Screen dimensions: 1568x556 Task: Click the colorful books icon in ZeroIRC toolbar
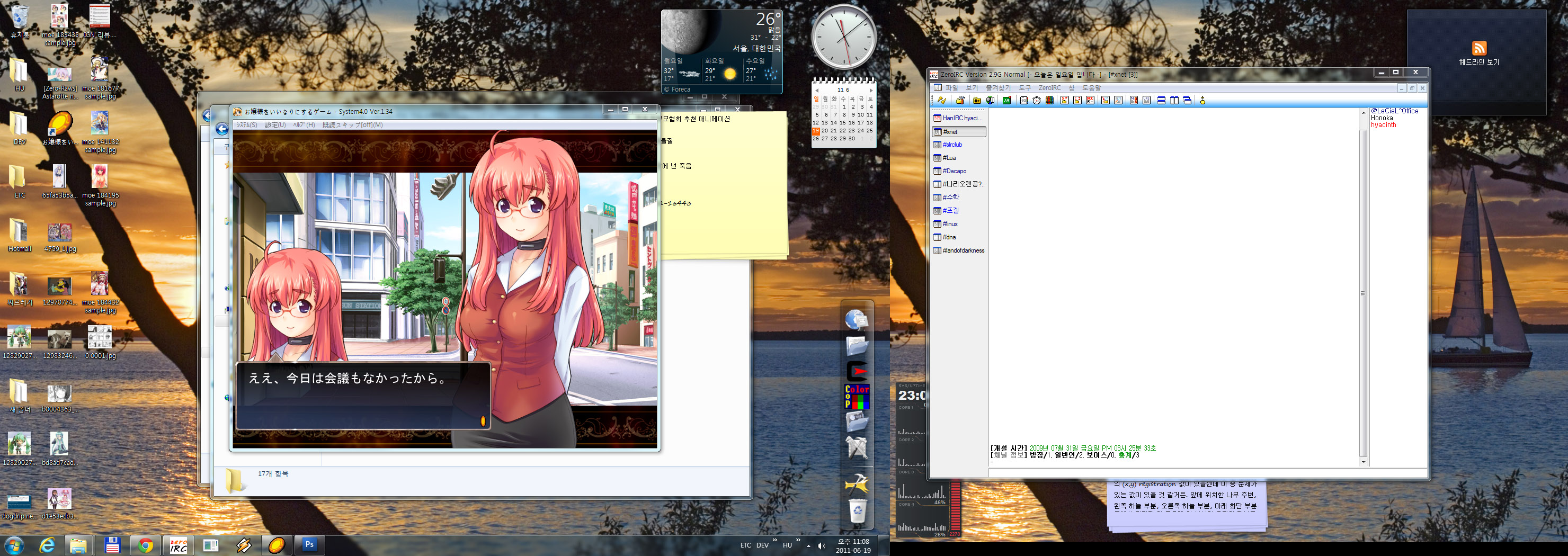[1049, 101]
